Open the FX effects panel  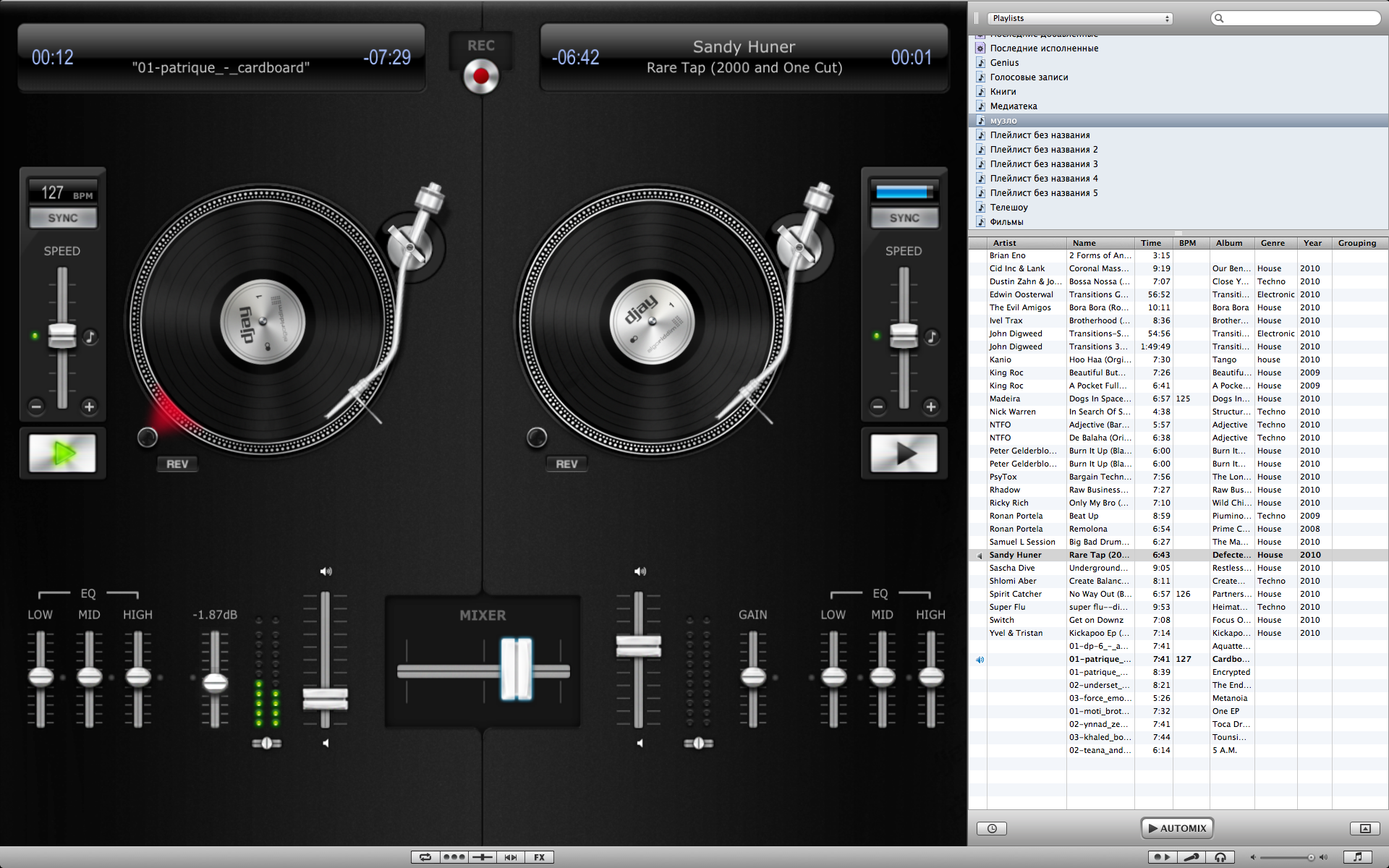(x=540, y=857)
